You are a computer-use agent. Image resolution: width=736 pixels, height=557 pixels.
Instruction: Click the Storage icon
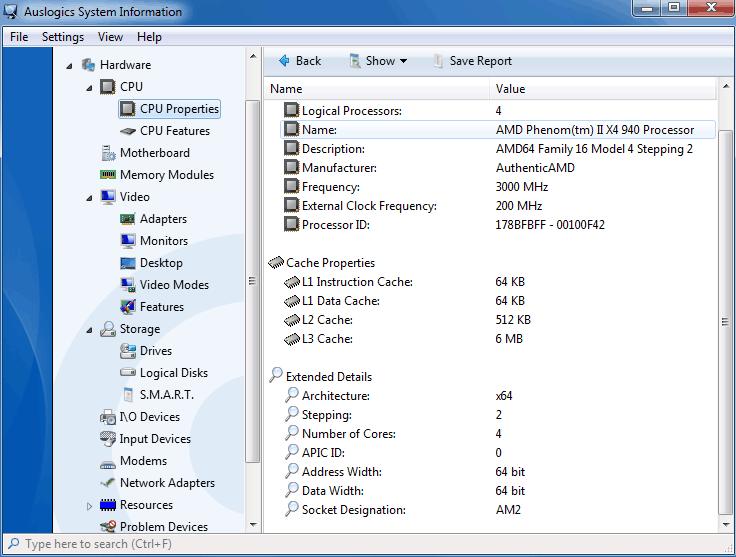click(x=107, y=329)
